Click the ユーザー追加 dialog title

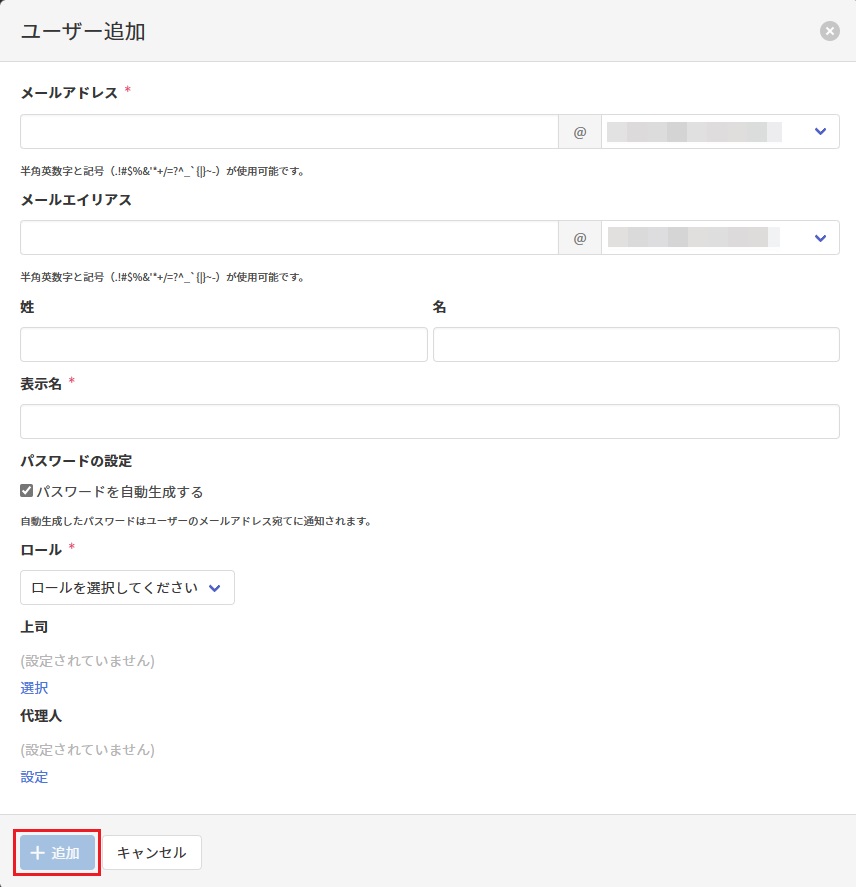tap(83, 31)
